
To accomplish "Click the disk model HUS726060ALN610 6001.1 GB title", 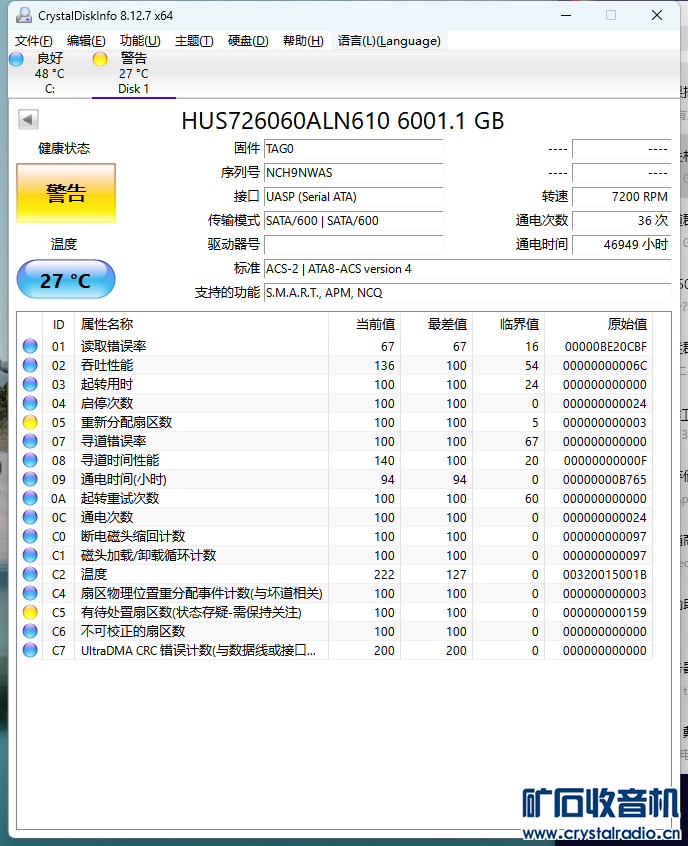I will (343, 120).
